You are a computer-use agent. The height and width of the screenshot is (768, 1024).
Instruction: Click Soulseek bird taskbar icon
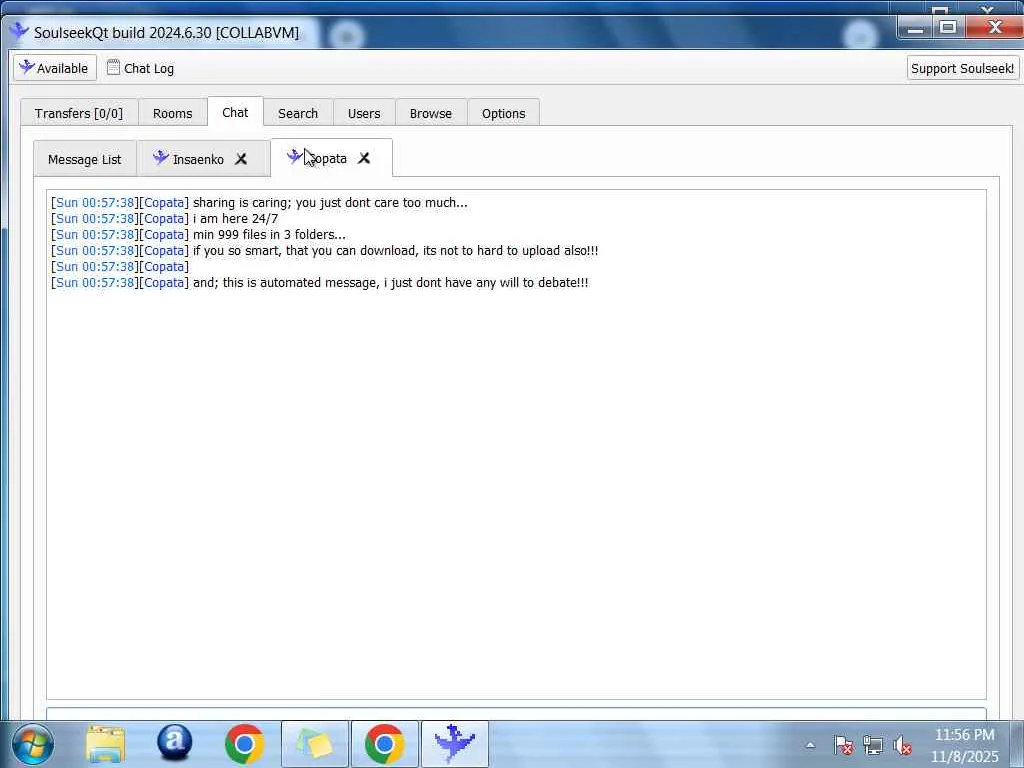coord(455,744)
